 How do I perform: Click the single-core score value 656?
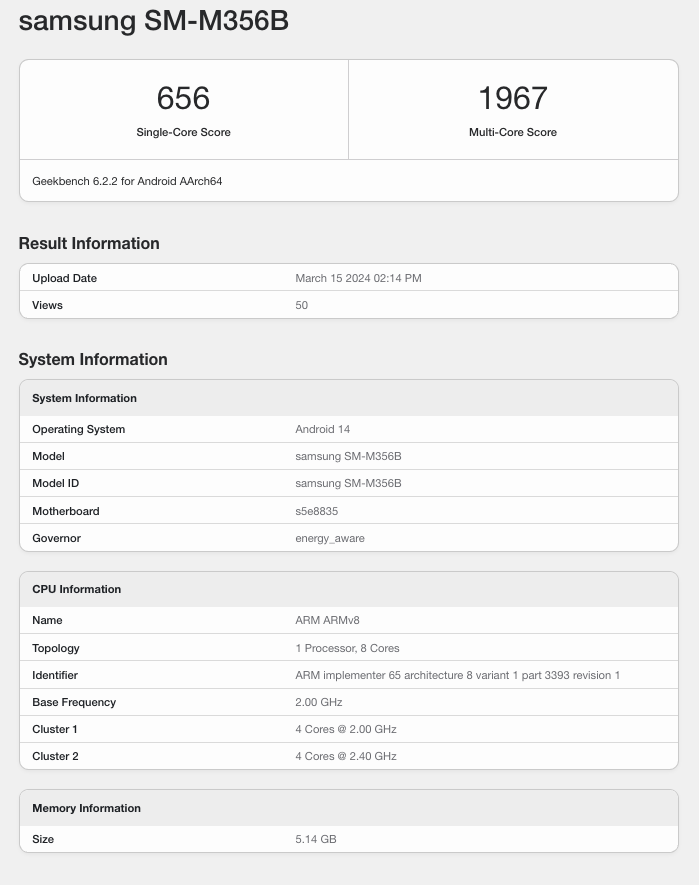pos(183,98)
